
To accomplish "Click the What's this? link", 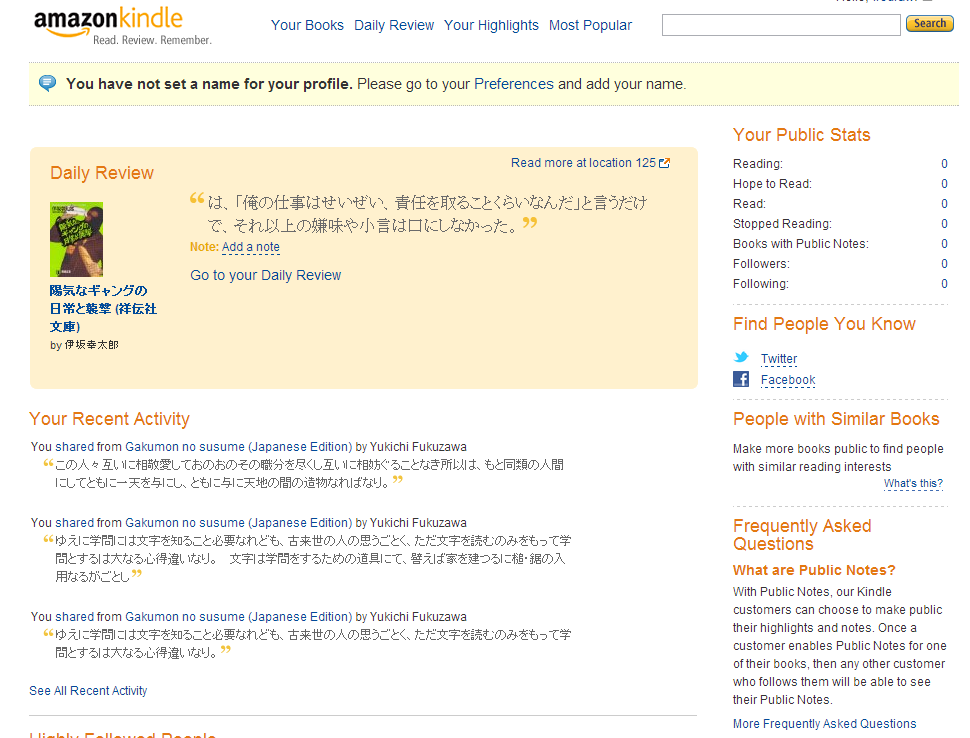I will [x=913, y=483].
